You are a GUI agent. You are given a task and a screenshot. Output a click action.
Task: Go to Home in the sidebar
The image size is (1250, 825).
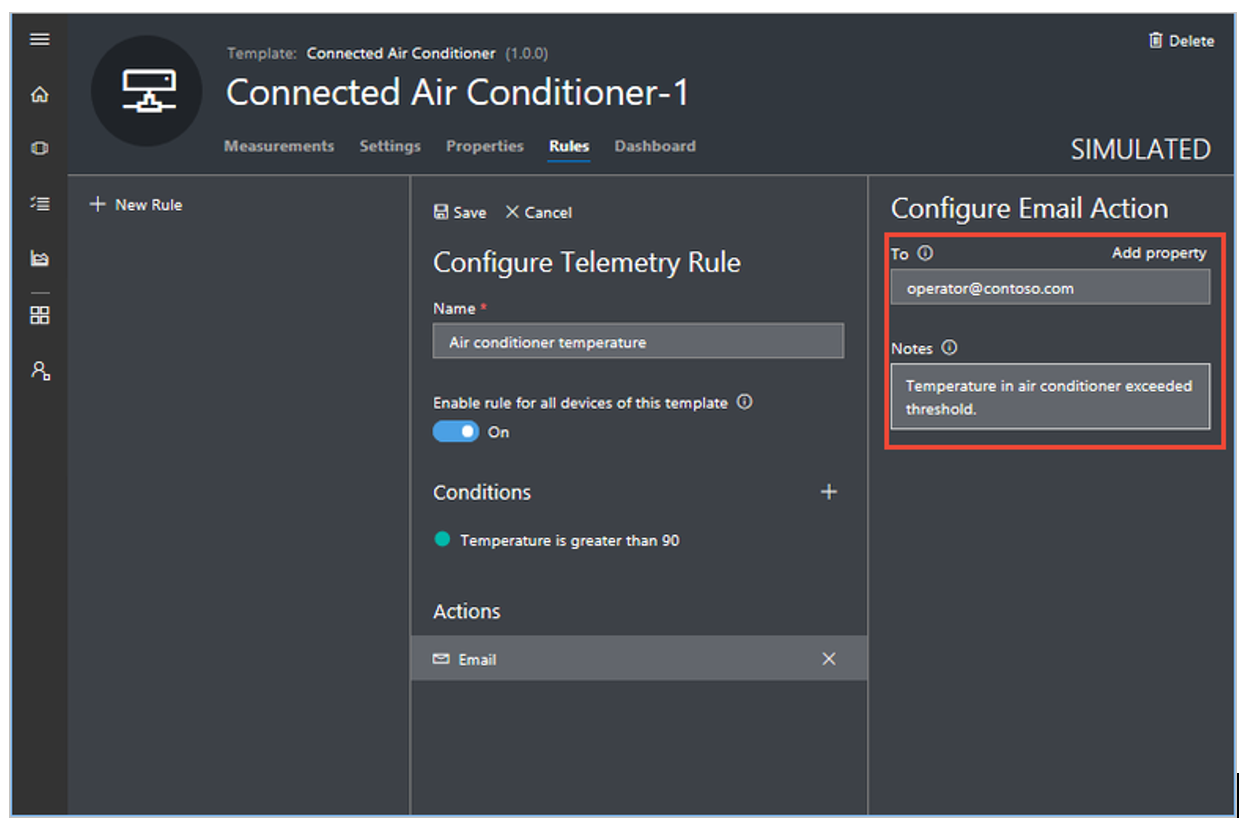click(39, 95)
